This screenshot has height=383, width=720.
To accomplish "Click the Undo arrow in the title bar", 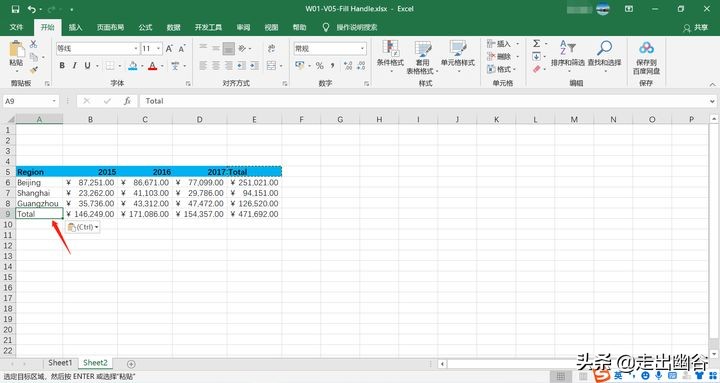I will pos(31,9).
